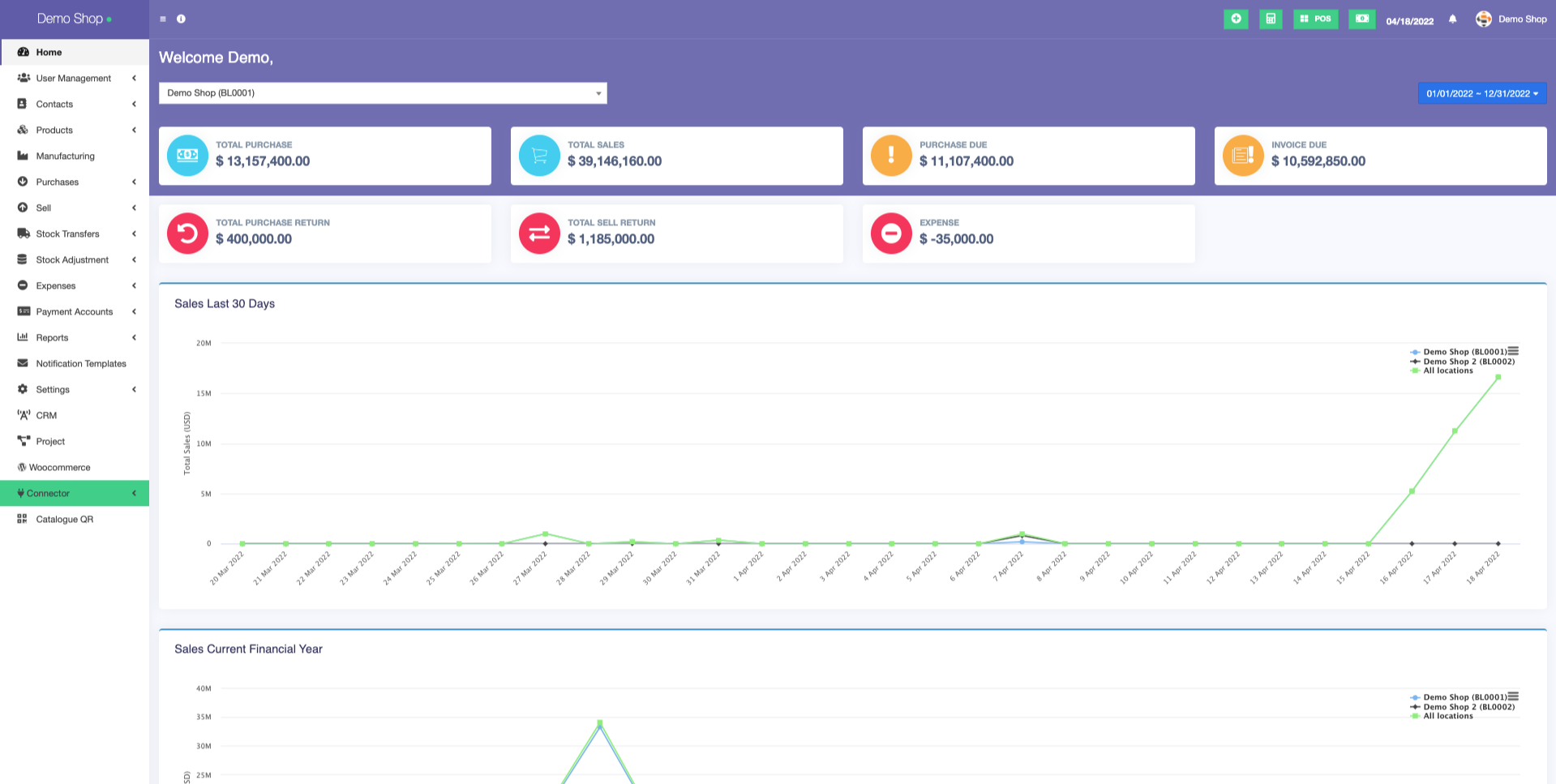
Task: Click the Total Purchase money icon
Action: tap(187, 156)
